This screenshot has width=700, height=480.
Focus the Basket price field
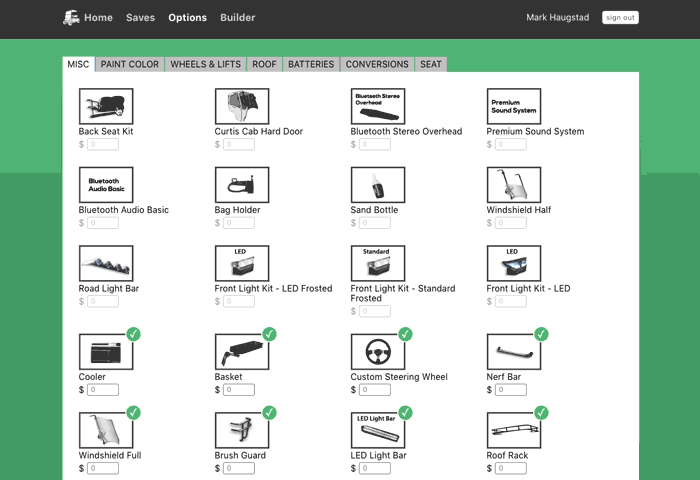click(x=239, y=390)
